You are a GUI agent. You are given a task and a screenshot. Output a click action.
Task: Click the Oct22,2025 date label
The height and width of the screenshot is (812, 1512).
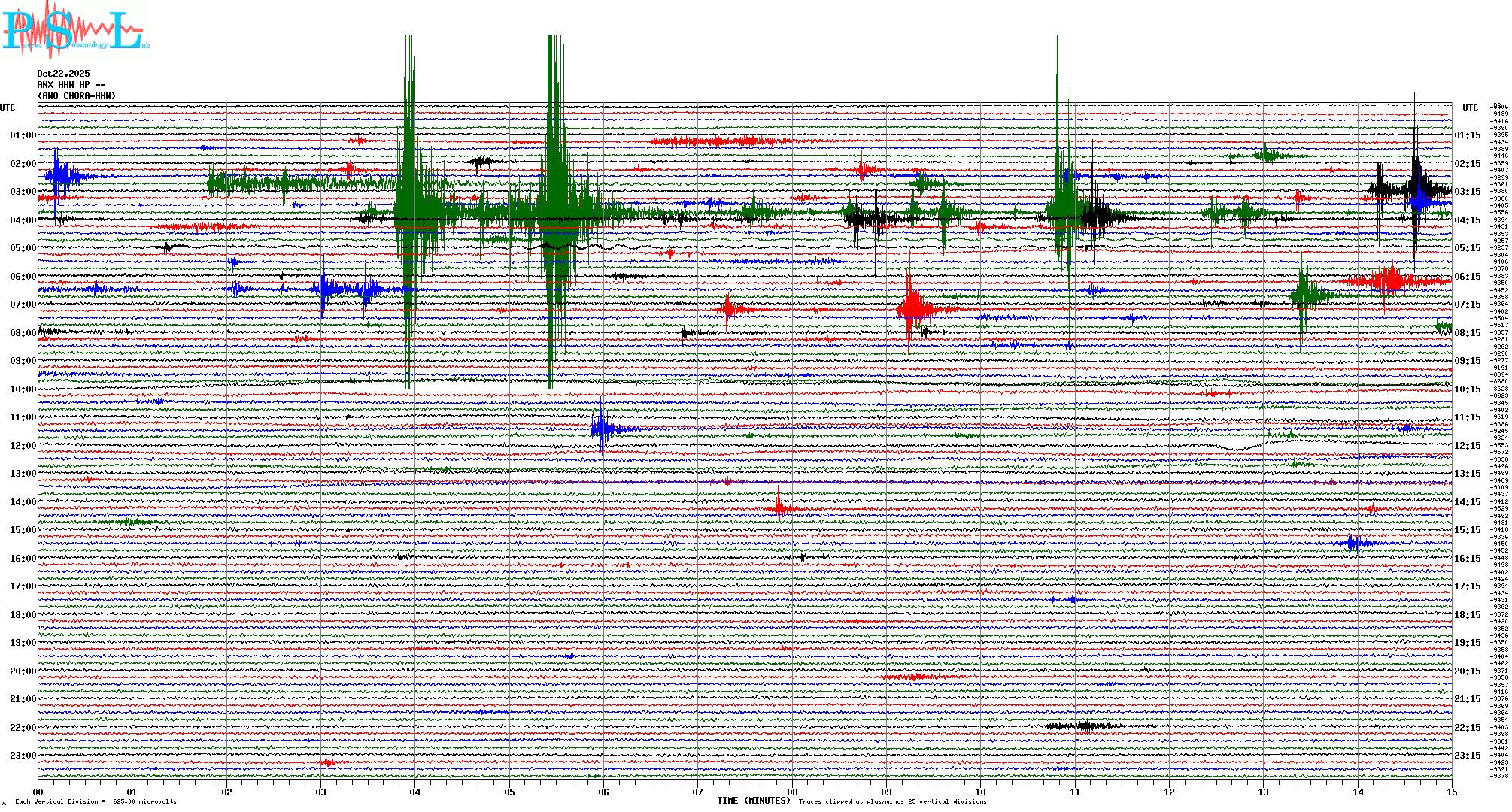tap(63, 74)
